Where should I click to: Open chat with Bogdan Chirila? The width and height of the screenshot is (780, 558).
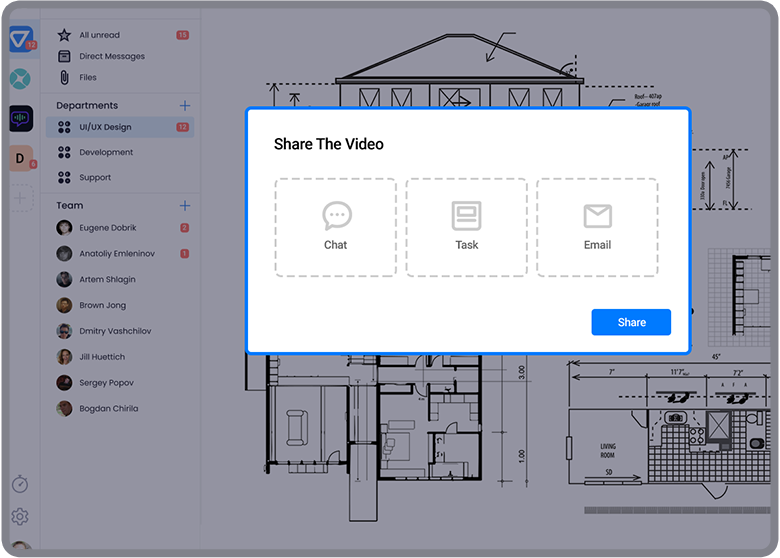tap(108, 408)
